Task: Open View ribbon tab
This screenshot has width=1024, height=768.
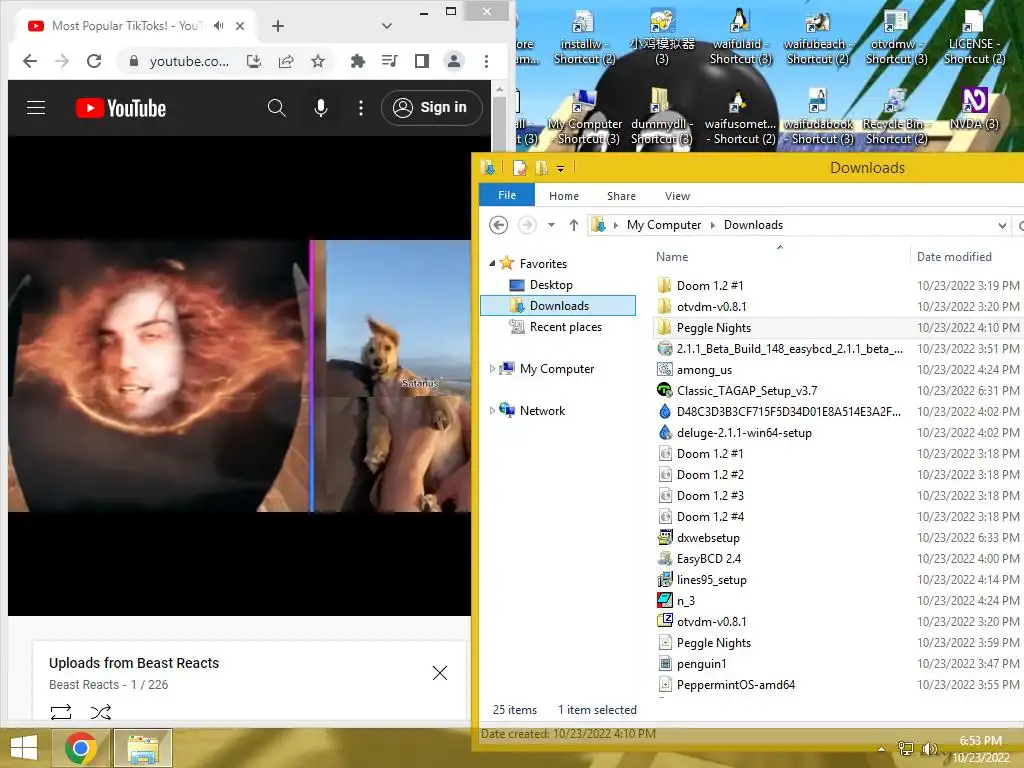Action: click(677, 196)
